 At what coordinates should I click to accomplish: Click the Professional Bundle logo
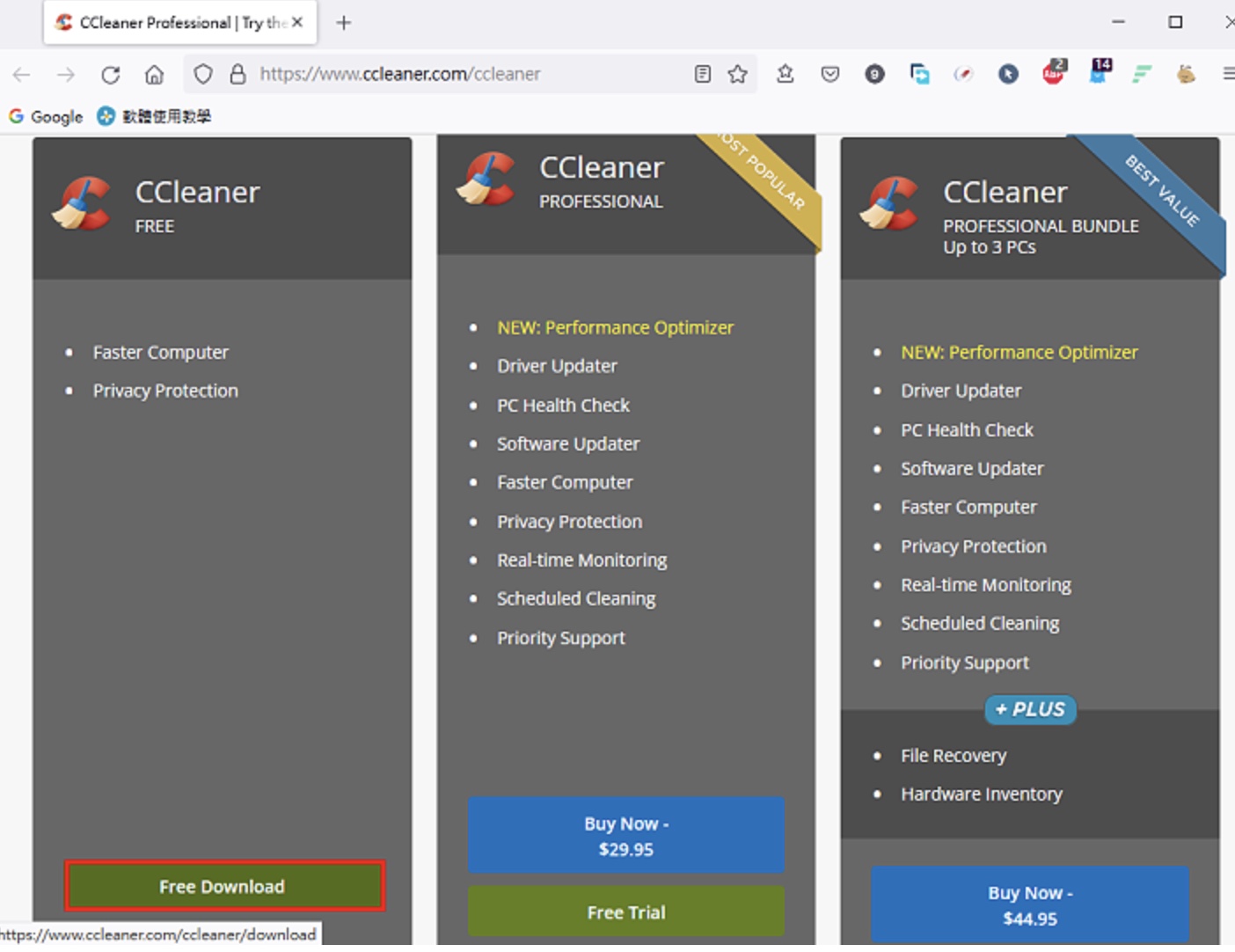tap(890, 203)
